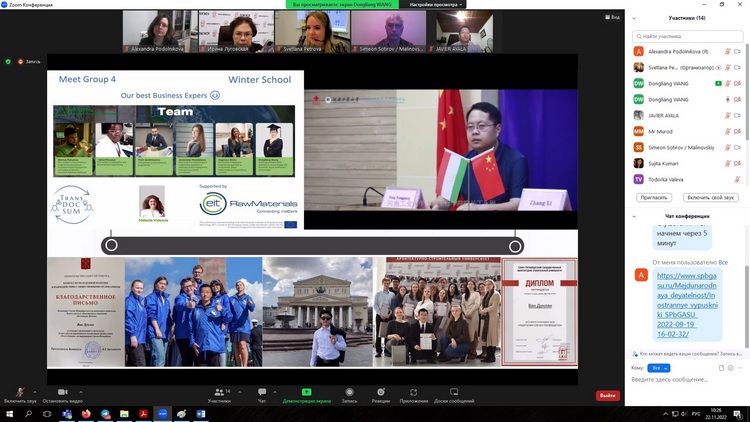Open Telegram from the Windows taskbar
The image size is (750, 422).
click(105, 413)
